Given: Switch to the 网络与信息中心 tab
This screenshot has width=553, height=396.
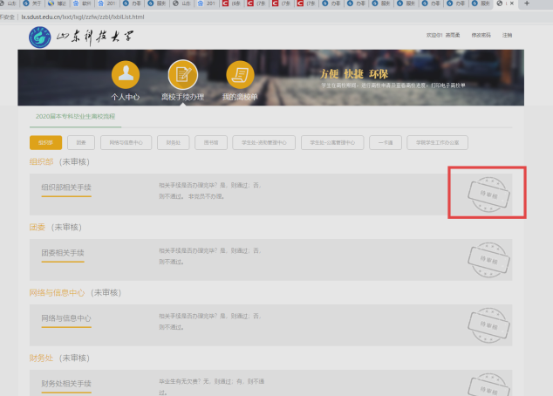Looking at the screenshot, I should click(126, 142).
